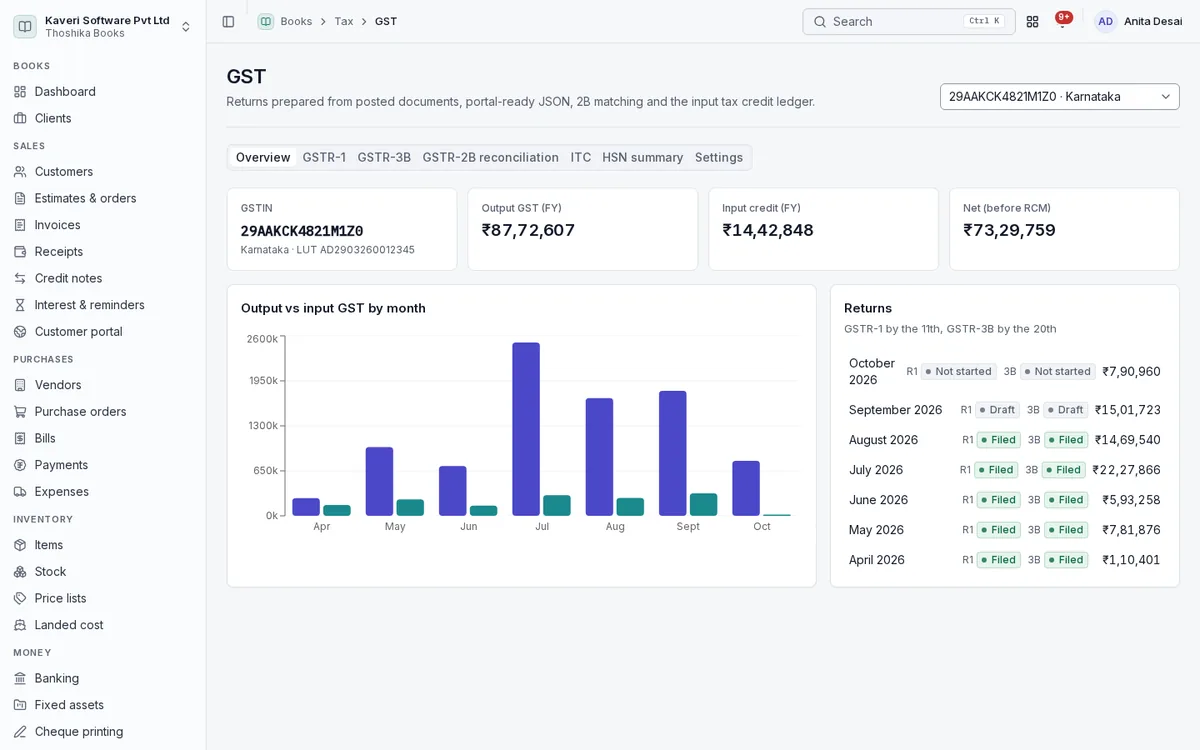1200x750 pixels.
Task: Click the ₹22,27,866 July amount
Action: tap(1126, 470)
